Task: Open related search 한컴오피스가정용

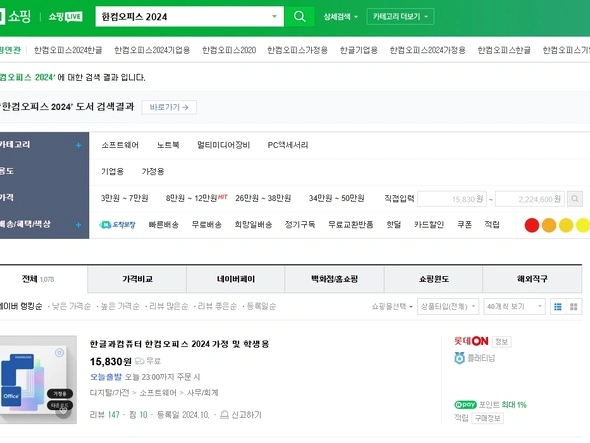Action: coord(297,50)
